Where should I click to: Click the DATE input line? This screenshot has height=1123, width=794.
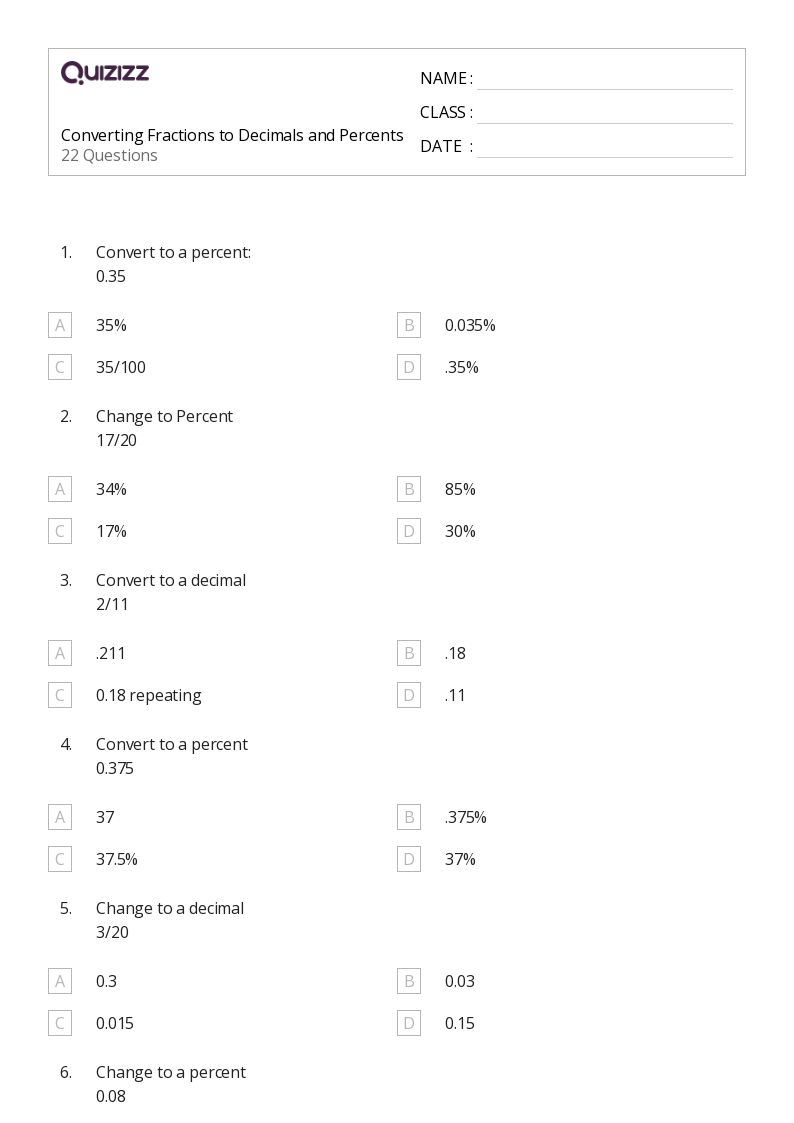tap(604, 147)
